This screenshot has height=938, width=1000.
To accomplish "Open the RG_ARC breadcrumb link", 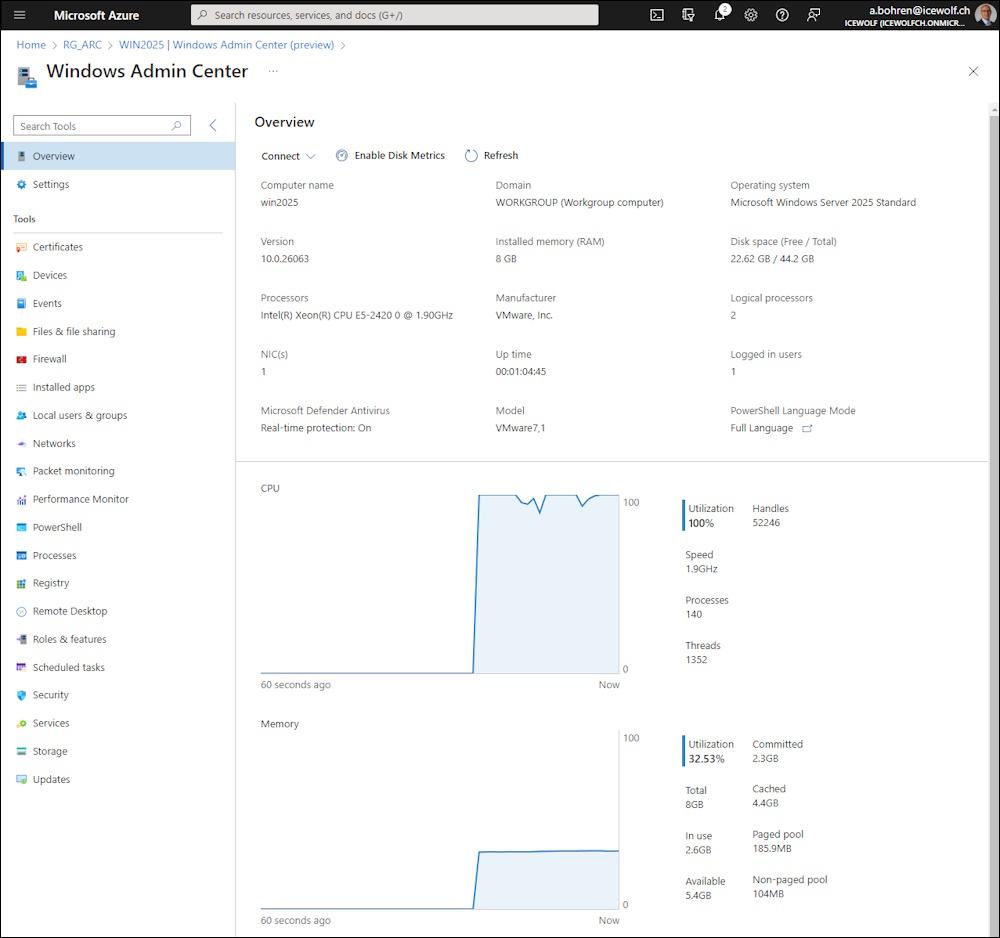I will tap(82, 45).
